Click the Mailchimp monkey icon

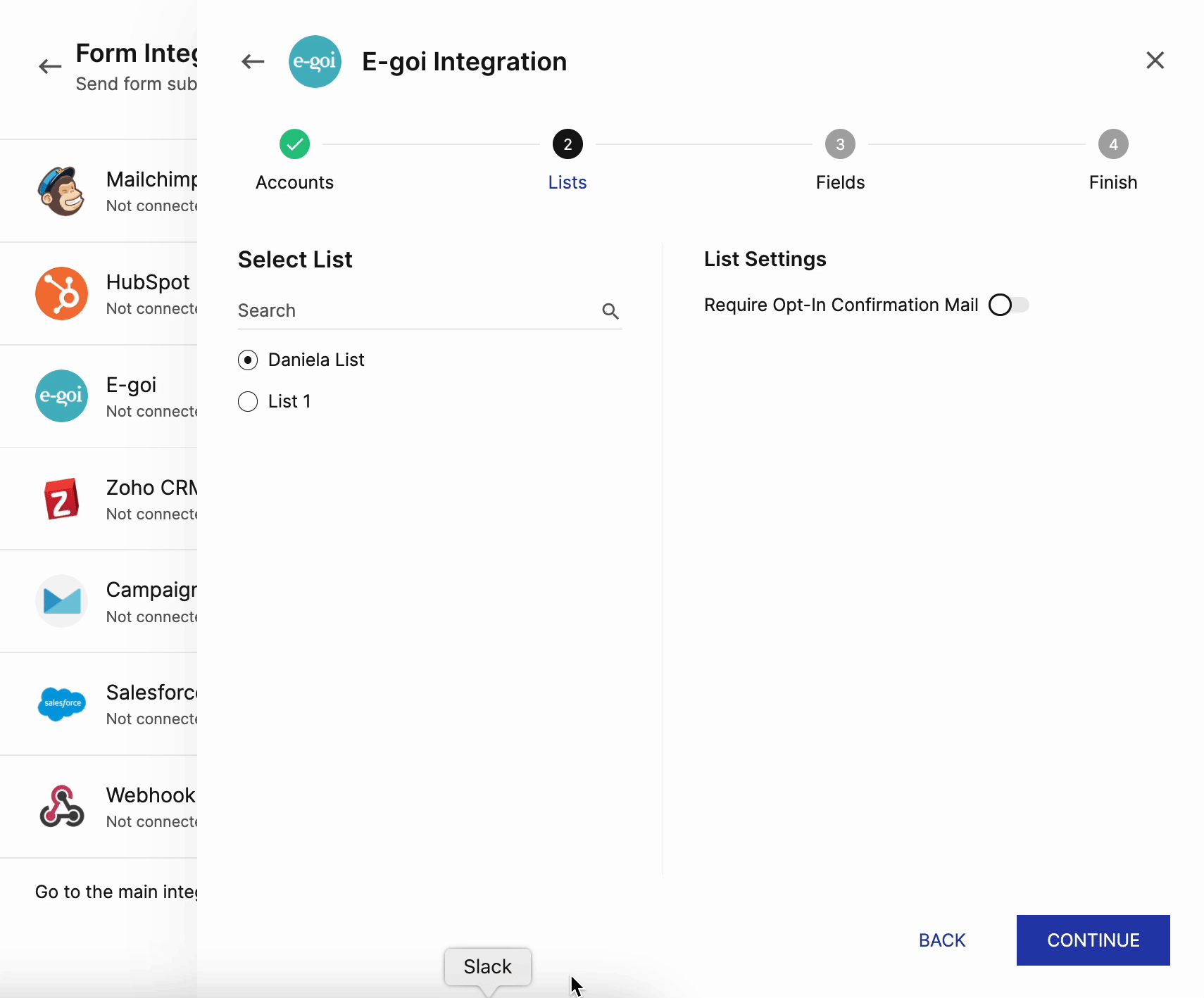61,191
